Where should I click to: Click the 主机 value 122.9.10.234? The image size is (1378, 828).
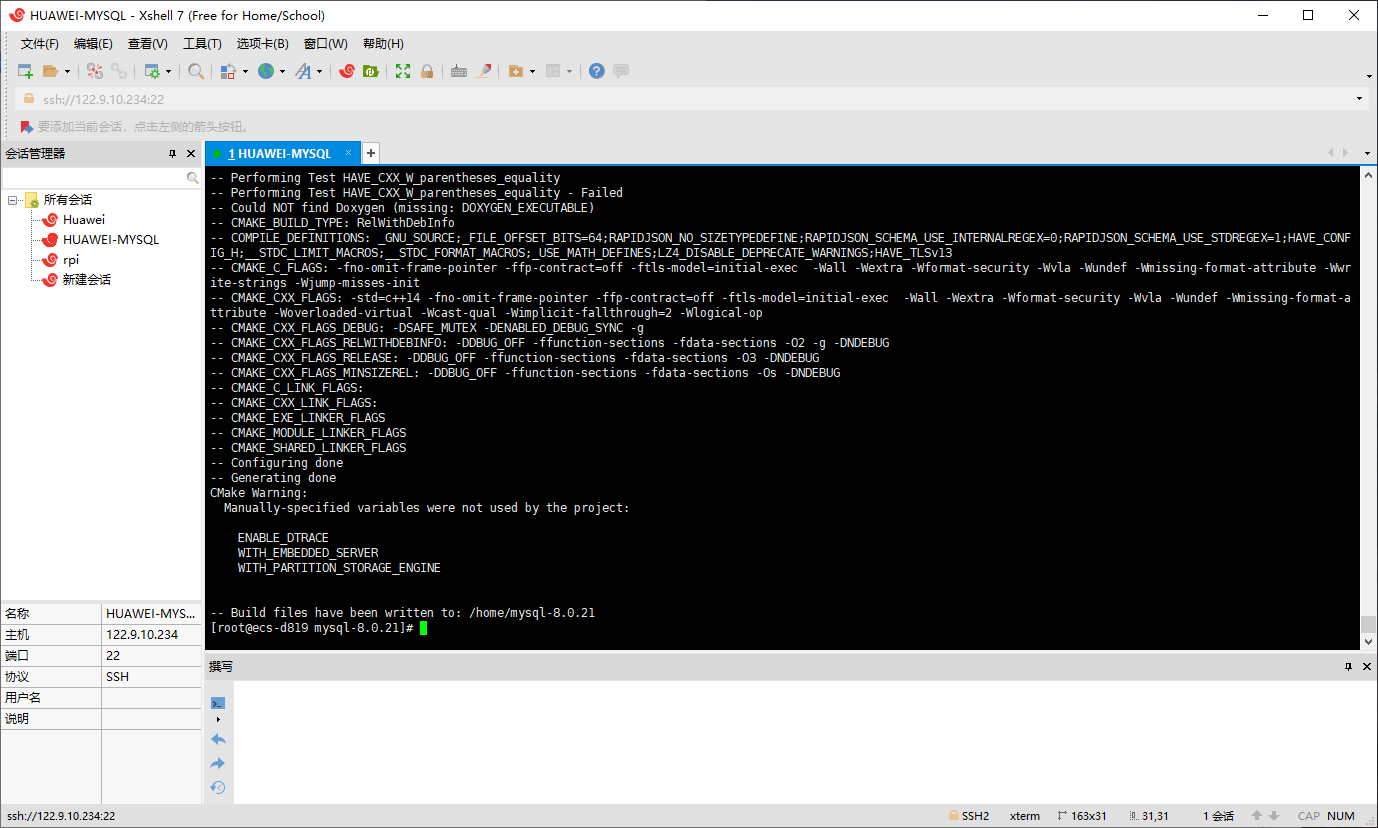point(142,635)
